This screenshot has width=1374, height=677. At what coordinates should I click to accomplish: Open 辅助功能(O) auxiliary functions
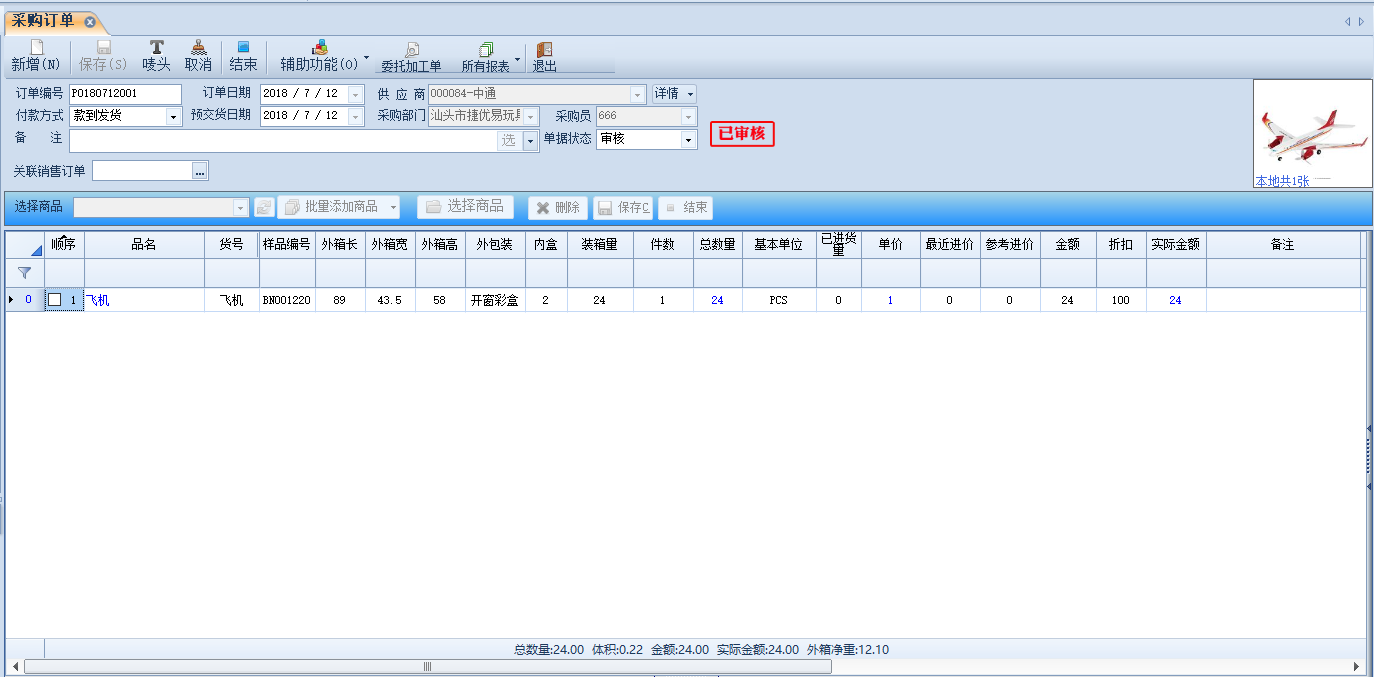point(319,48)
